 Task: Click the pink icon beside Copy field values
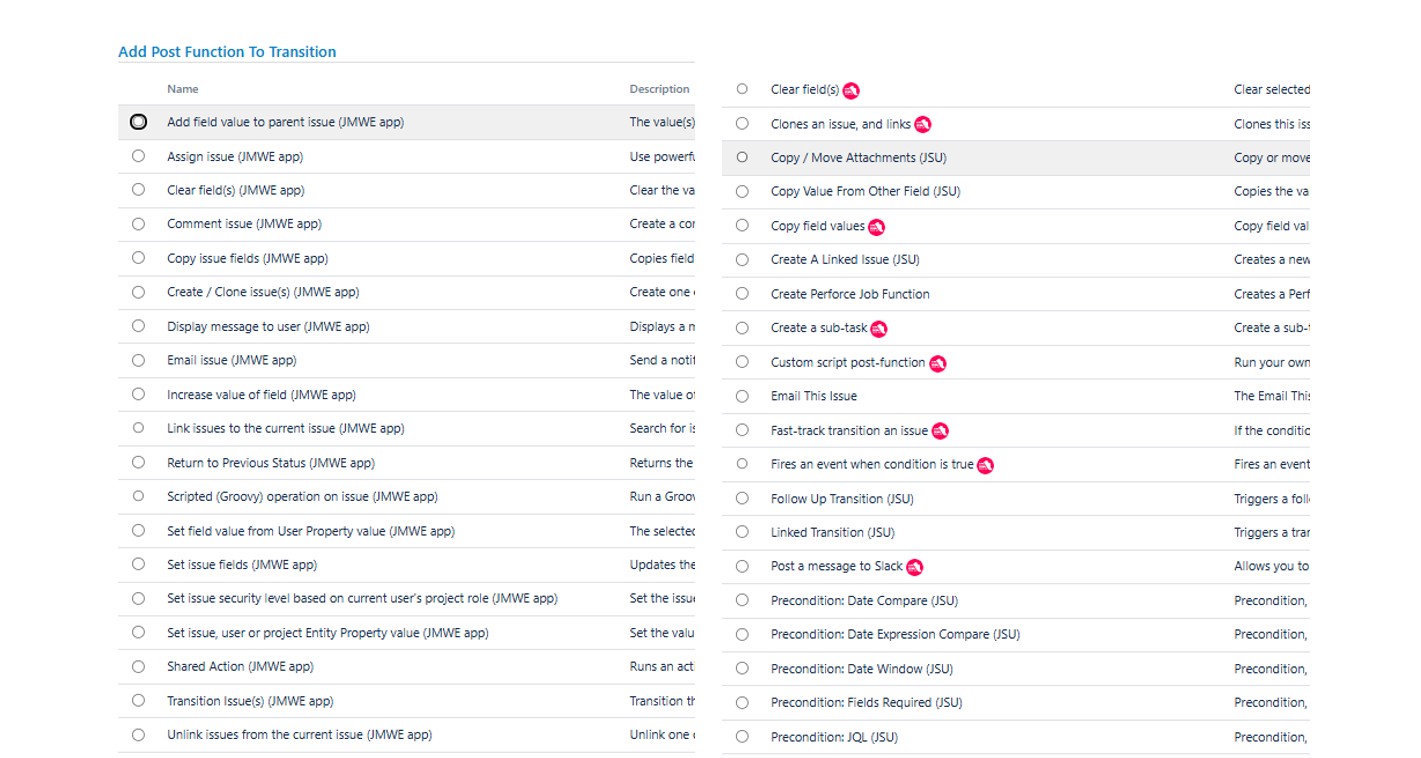click(x=877, y=227)
